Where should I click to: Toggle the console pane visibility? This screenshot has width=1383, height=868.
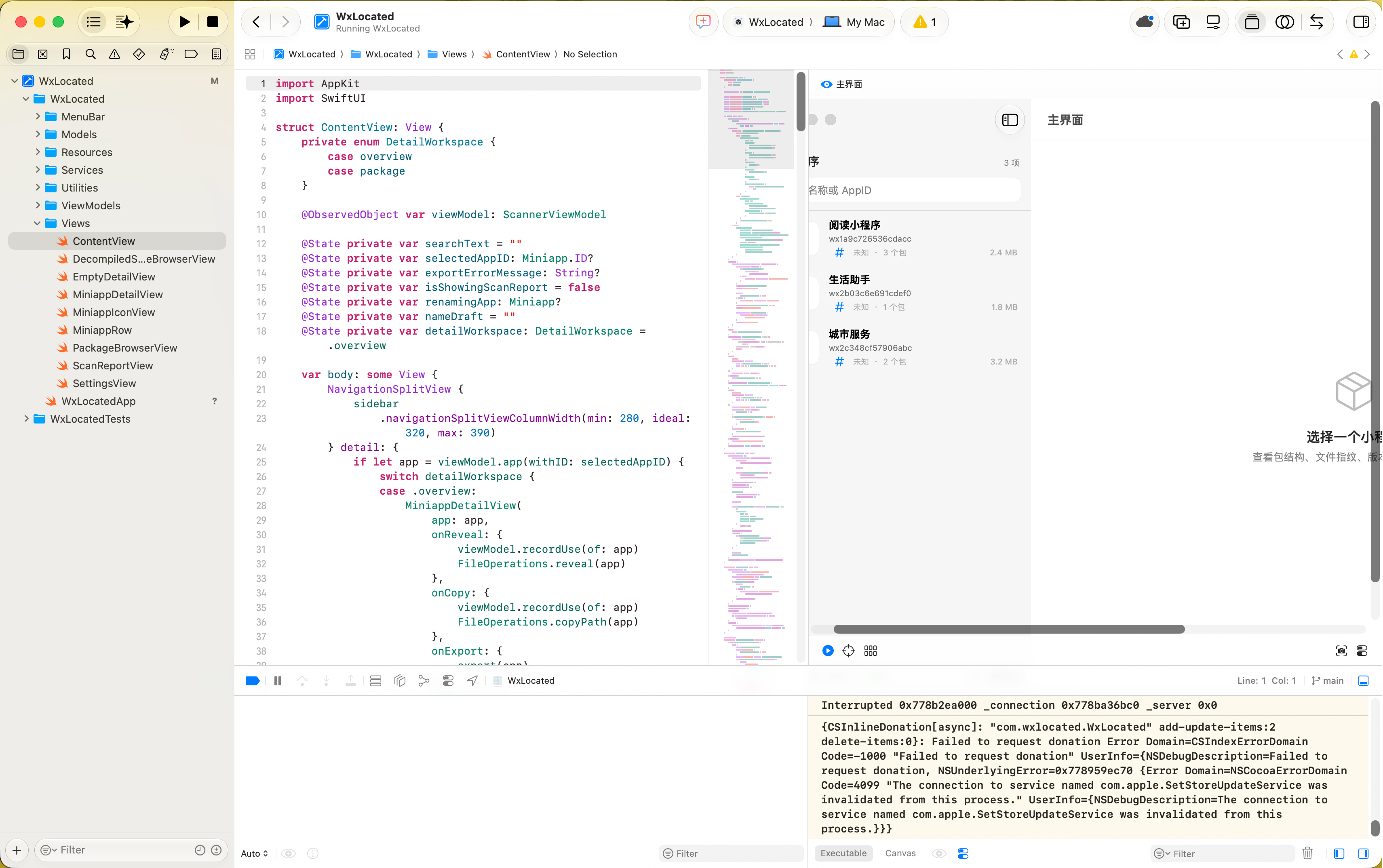click(1364, 853)
